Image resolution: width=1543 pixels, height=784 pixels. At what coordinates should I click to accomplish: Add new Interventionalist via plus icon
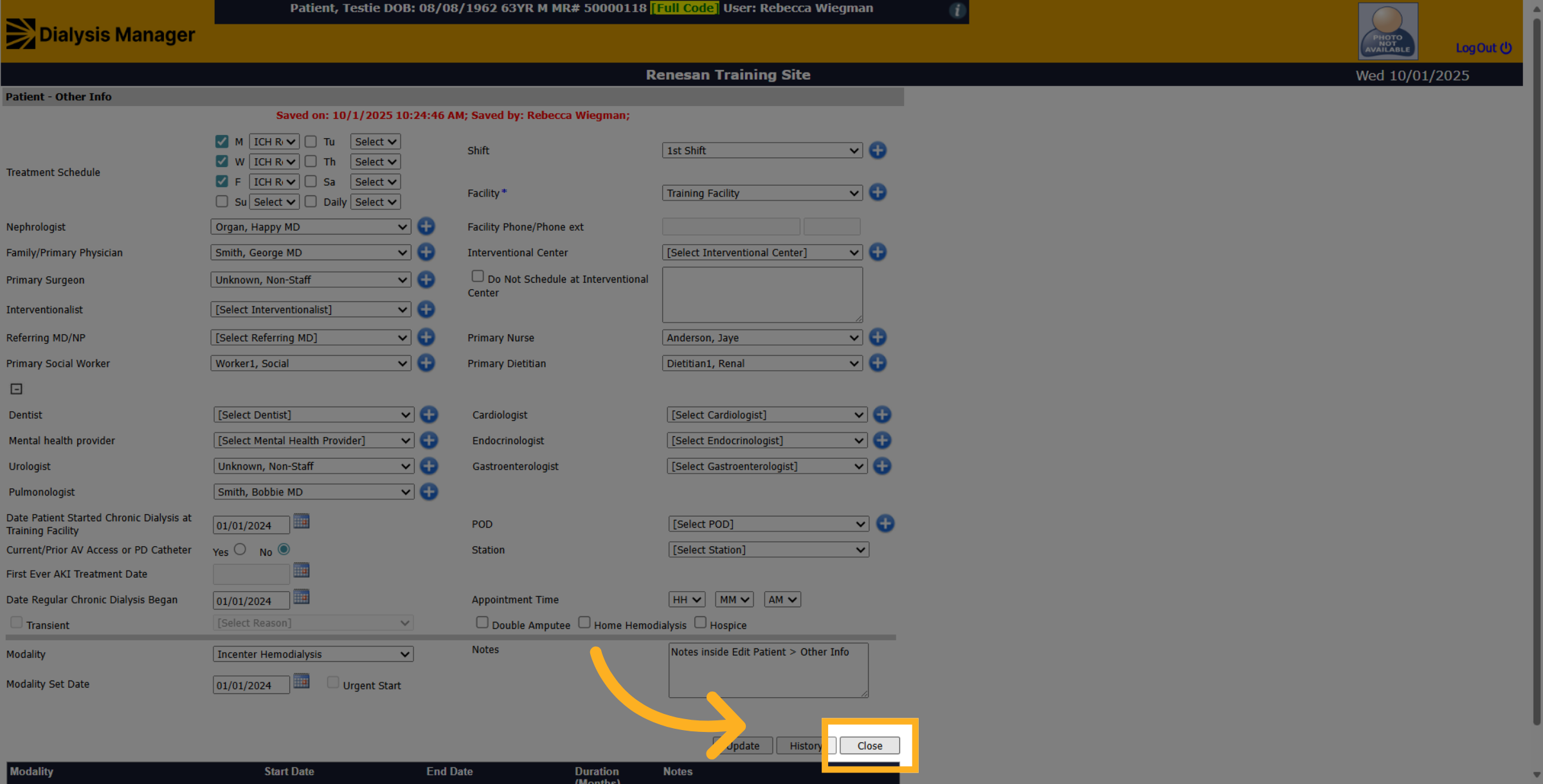(x=426, y=309)
